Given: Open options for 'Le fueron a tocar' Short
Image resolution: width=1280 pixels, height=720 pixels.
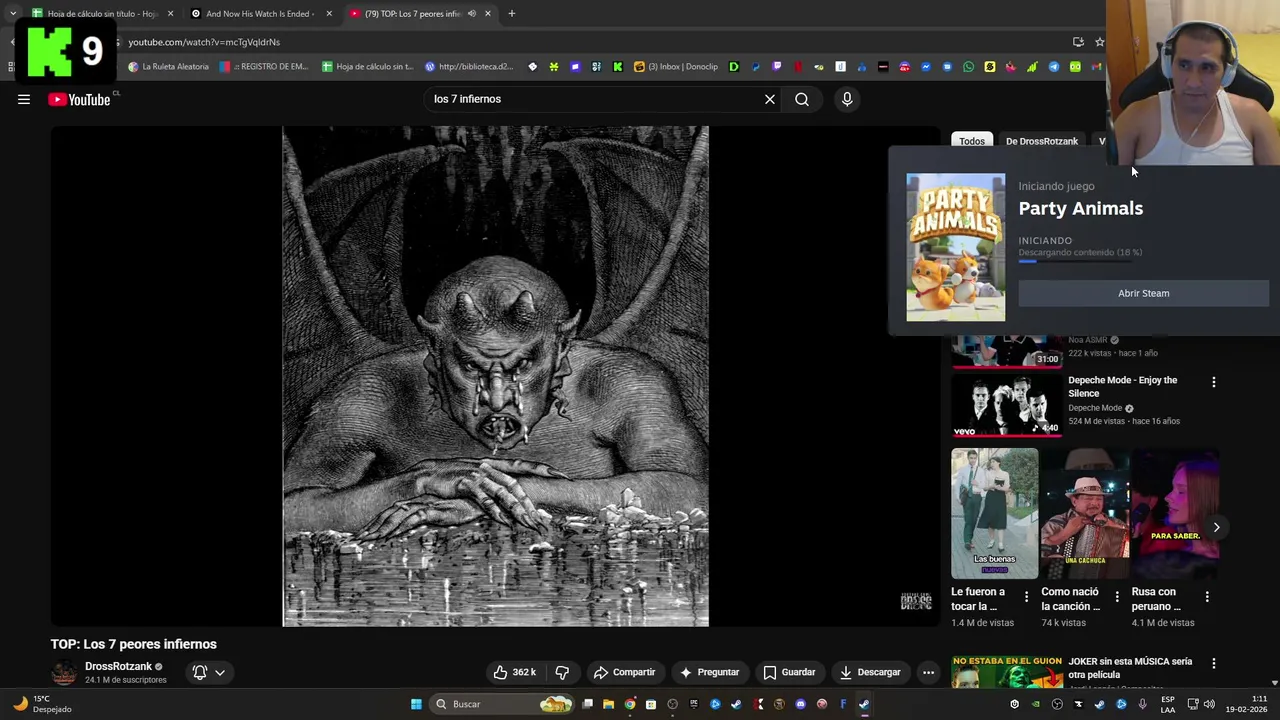Looking at the screenshot, I should point(1026,597).
